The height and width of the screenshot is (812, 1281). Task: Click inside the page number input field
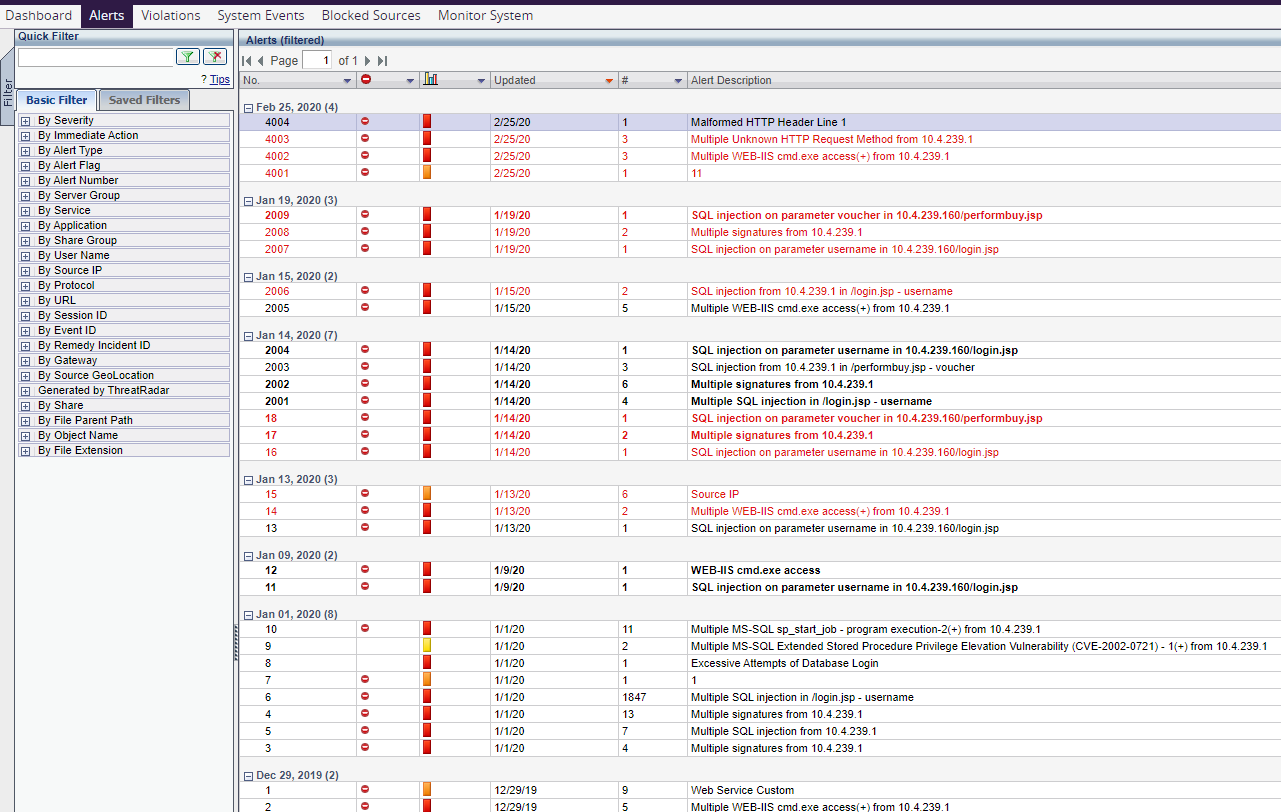point(317,60)
